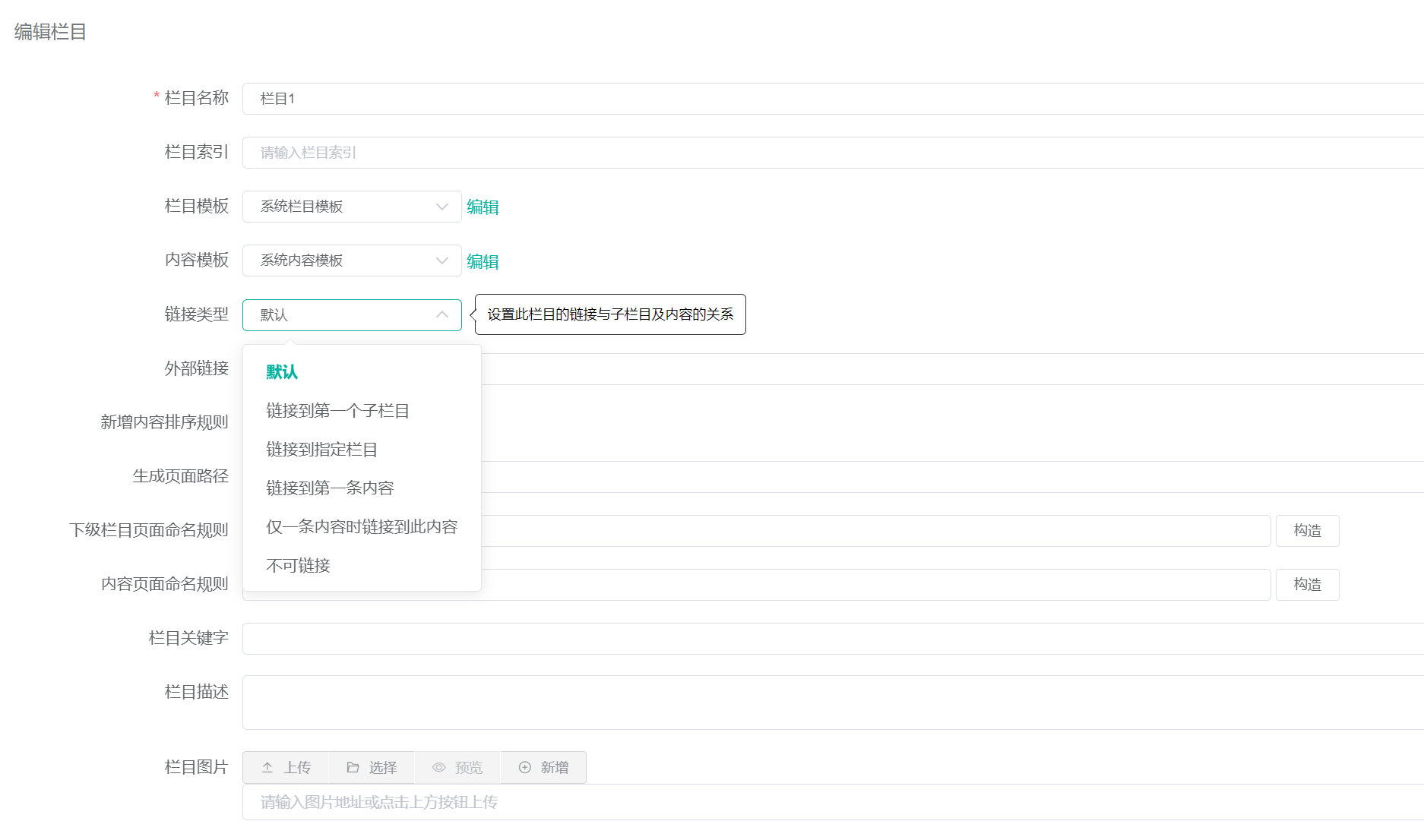Click the folder 选择 button
Image resolution: width=1424 pixels, height=840 pixels.
(x=372, y=767)
